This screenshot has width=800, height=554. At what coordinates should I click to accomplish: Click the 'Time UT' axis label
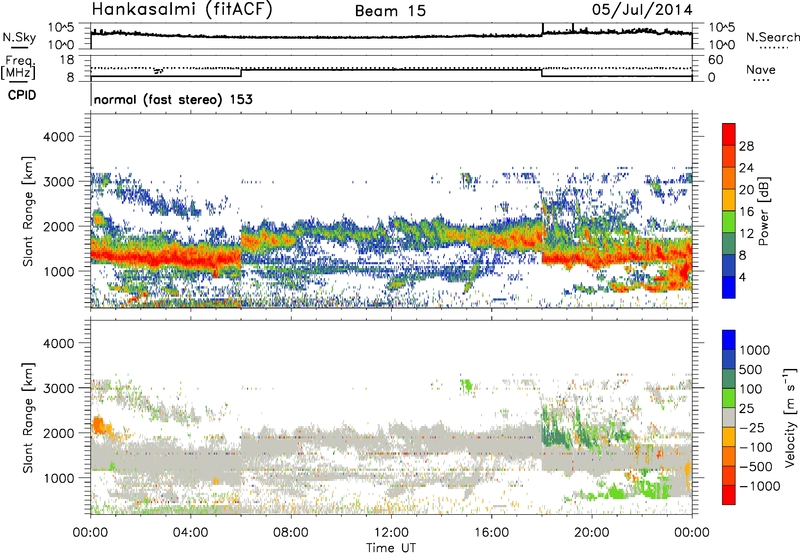(391, 548)
